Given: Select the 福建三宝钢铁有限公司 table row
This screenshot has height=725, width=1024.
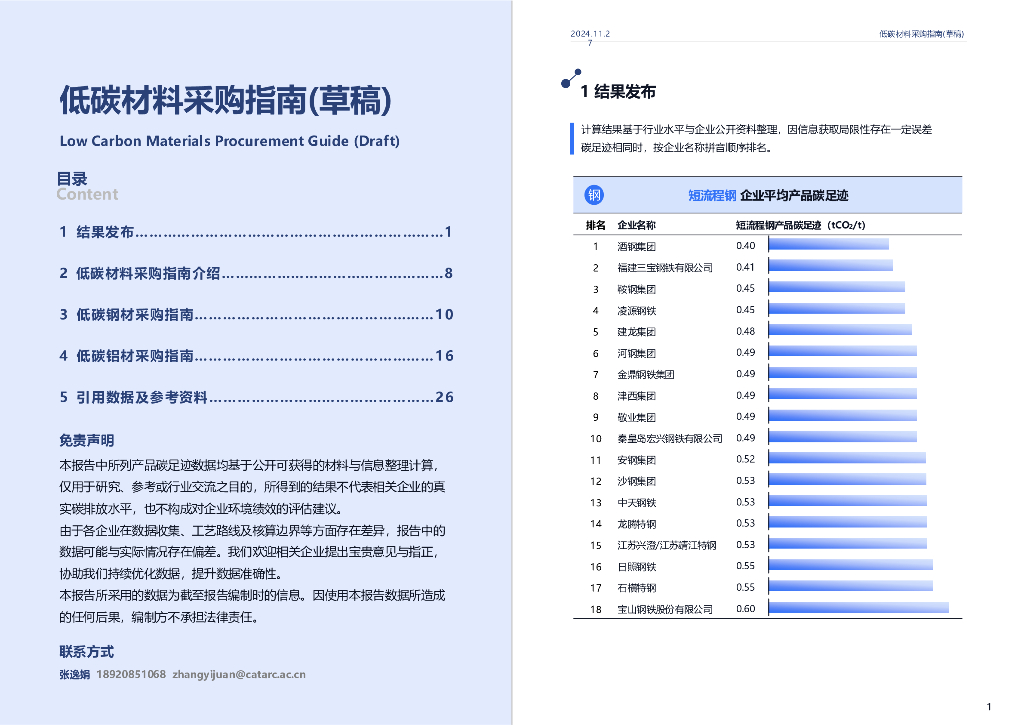Looking at the screenshot, I should (x=665, y=267).
